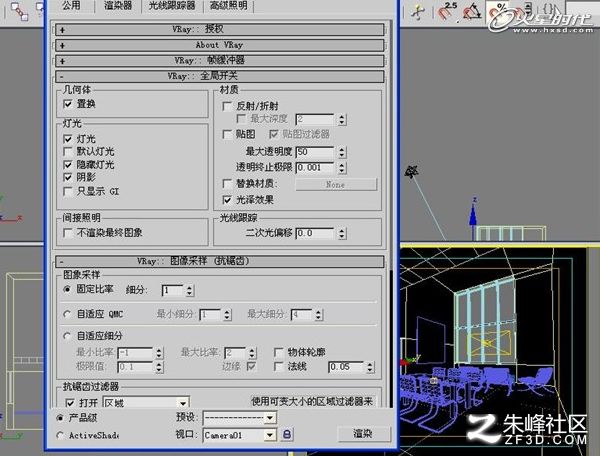Expand the VRay:: 帧缓冲器 rollout
The image size is (600, 456).
coord(220,60)
